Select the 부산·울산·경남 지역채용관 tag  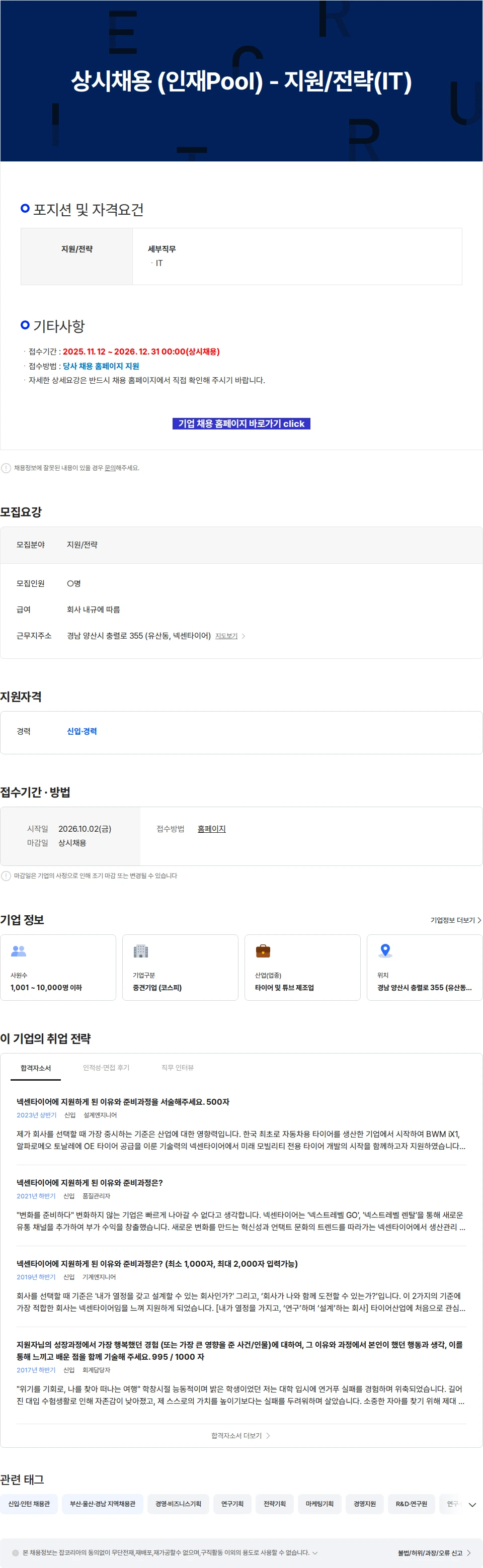[102, 1504]
